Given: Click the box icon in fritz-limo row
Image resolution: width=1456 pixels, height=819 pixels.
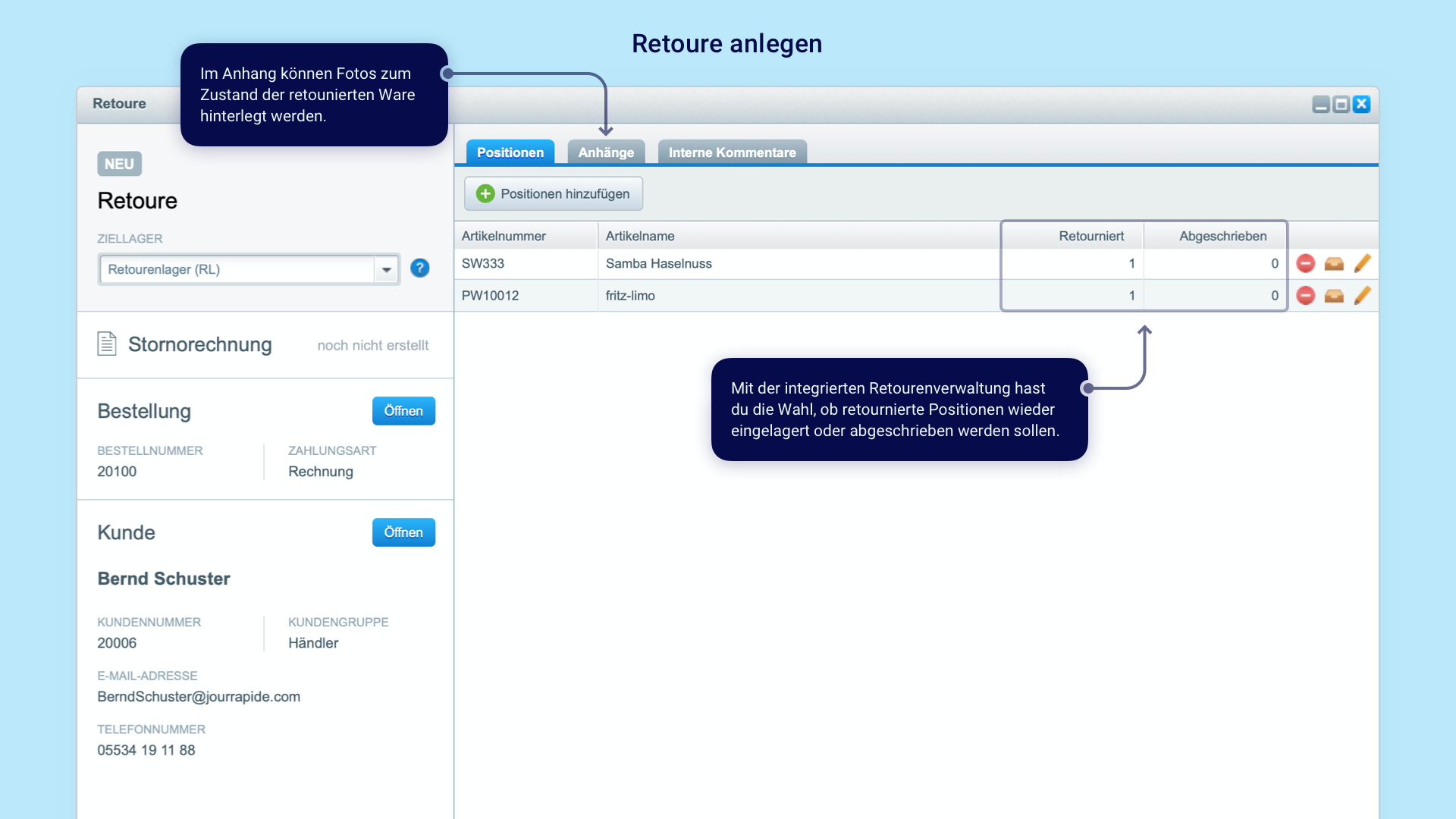Looking at the screenshot, I should [1334, 296].
